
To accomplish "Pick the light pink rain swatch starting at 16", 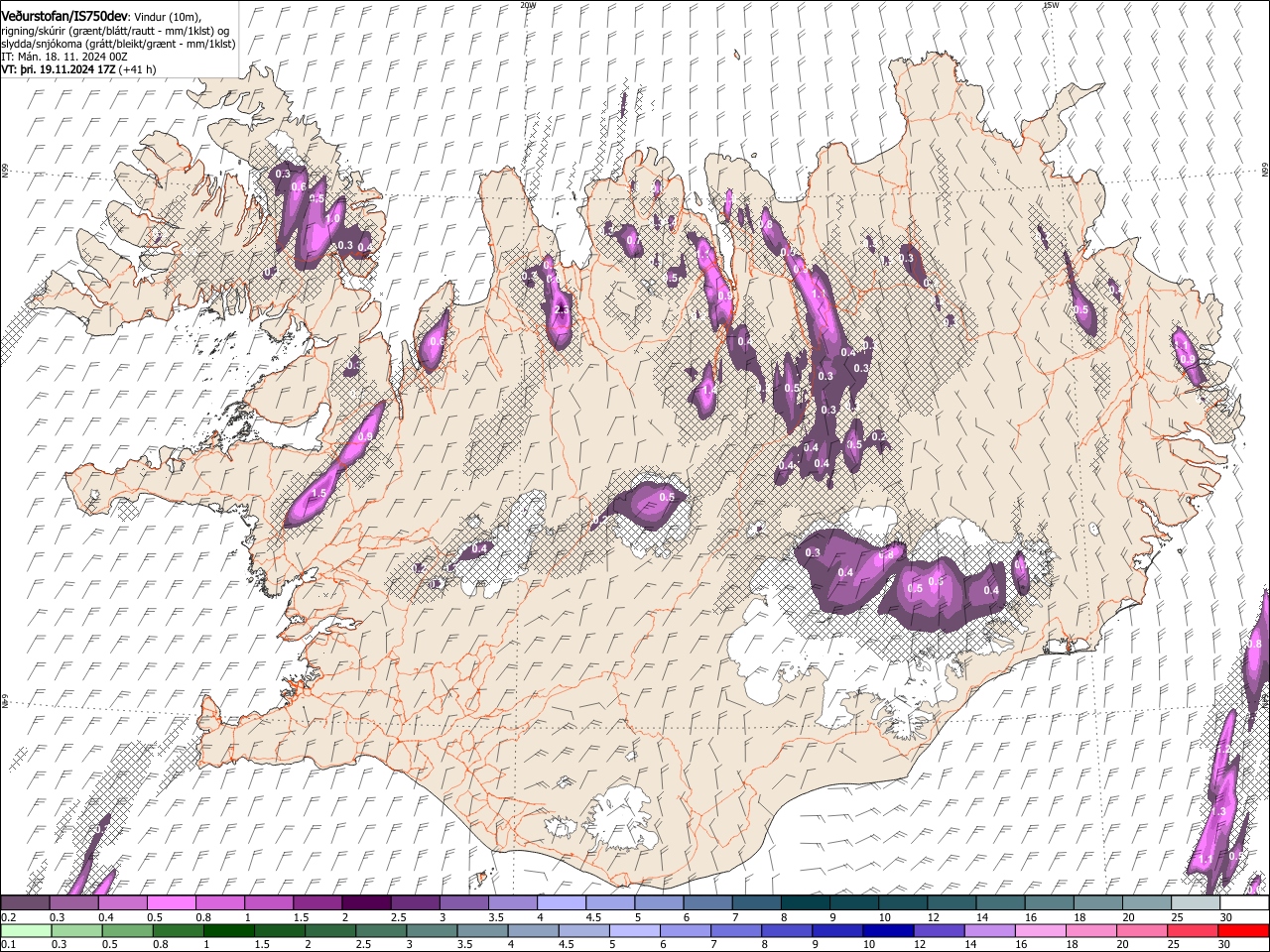I will [x=1039, y=931].
